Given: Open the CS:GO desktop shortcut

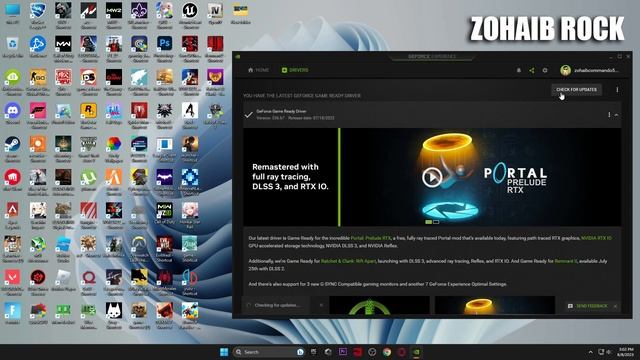Looking at the screenshot, I should coord(38,82).
